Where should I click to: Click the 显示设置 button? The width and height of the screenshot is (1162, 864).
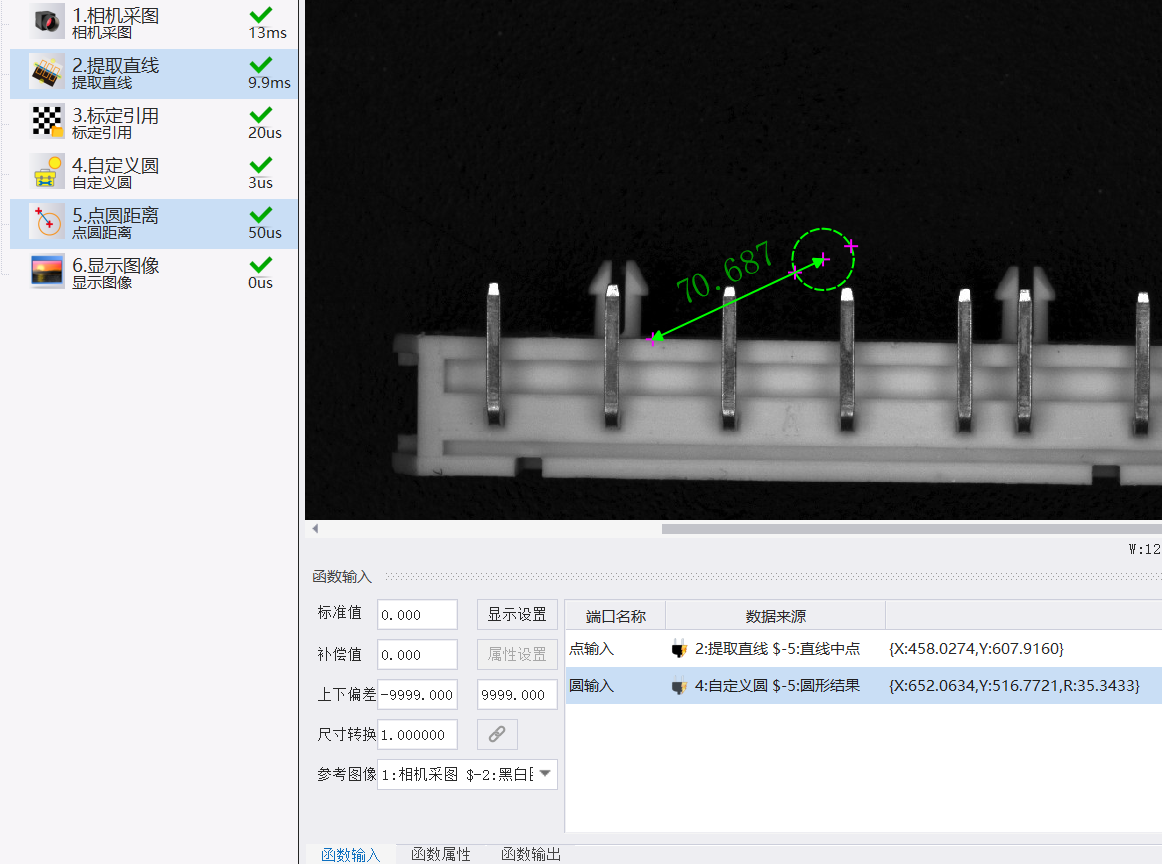pos(517,614)
